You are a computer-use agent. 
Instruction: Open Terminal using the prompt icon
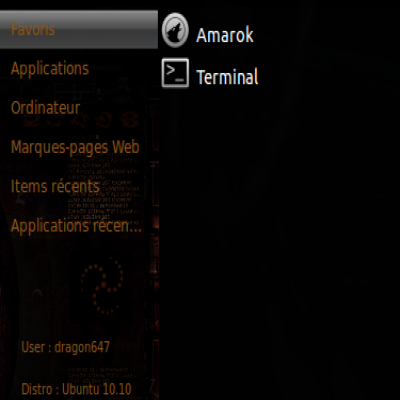(x=175, y=73)
